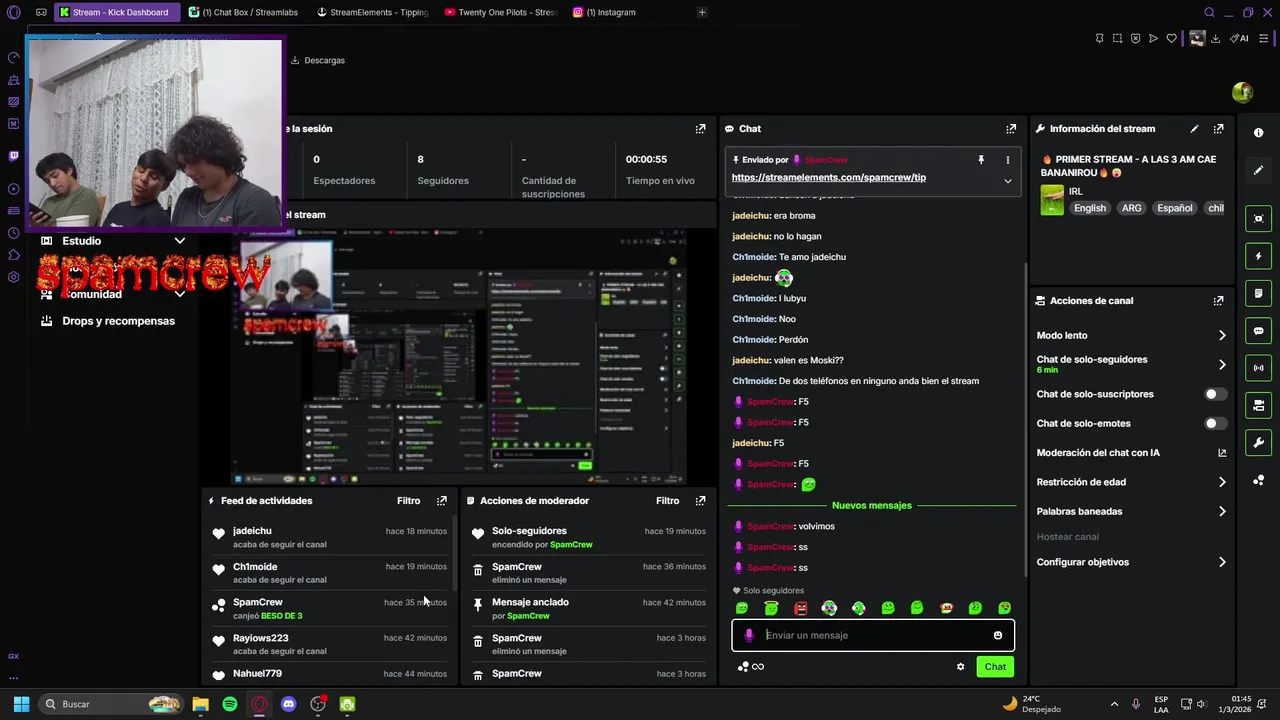The height and width of the screenshot is (720, 1280).
Task: Edit stream info with pencil icon in panel header
Action: pyautogui.click(x=1194, y=129)
